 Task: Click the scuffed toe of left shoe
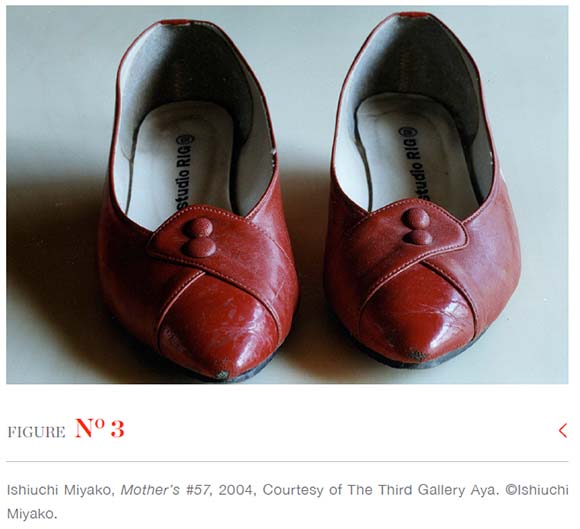coord(222,374)
